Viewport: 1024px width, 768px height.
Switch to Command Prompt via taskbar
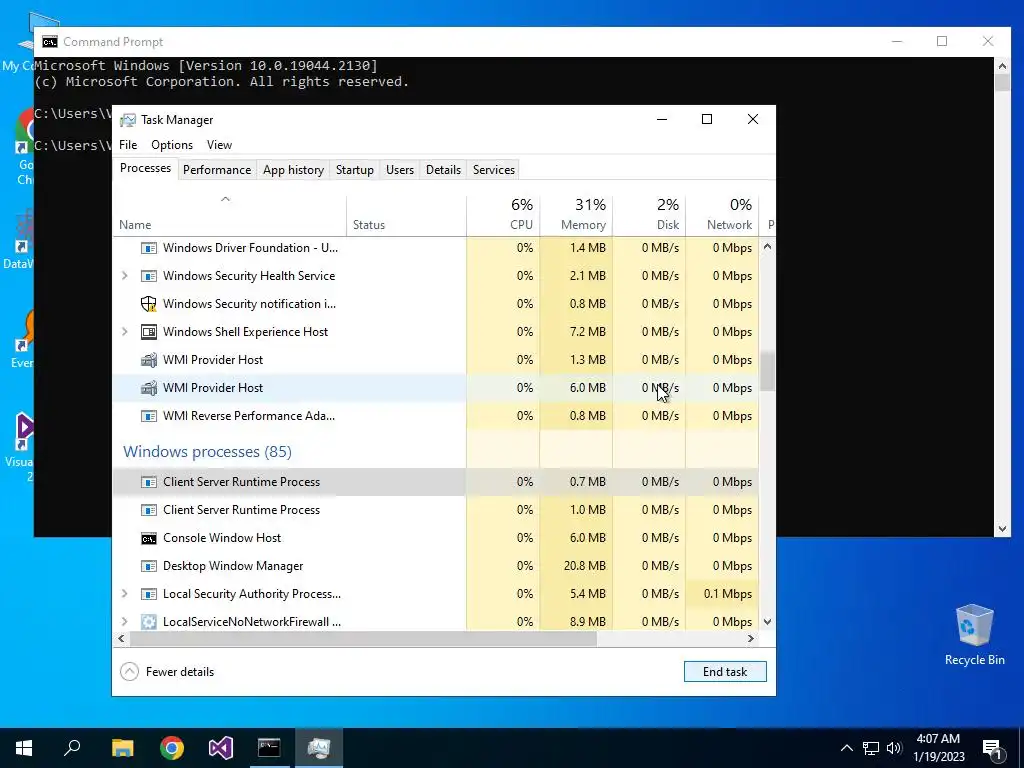269,748
